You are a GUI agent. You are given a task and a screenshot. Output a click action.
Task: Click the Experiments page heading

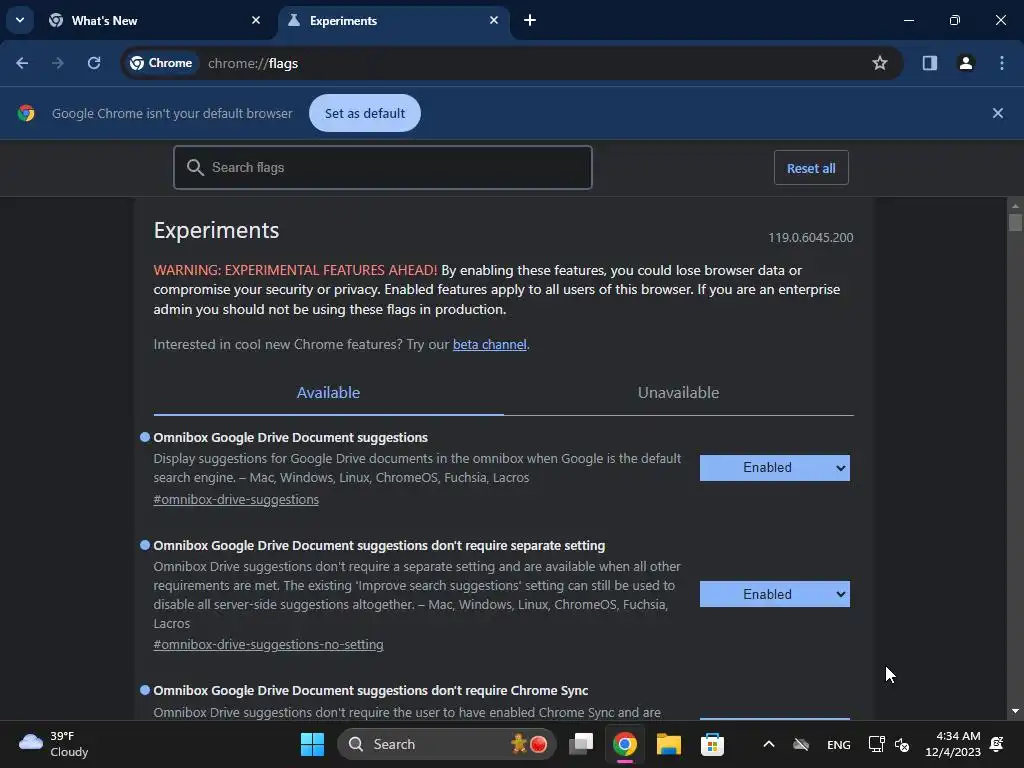pos(216,231)
